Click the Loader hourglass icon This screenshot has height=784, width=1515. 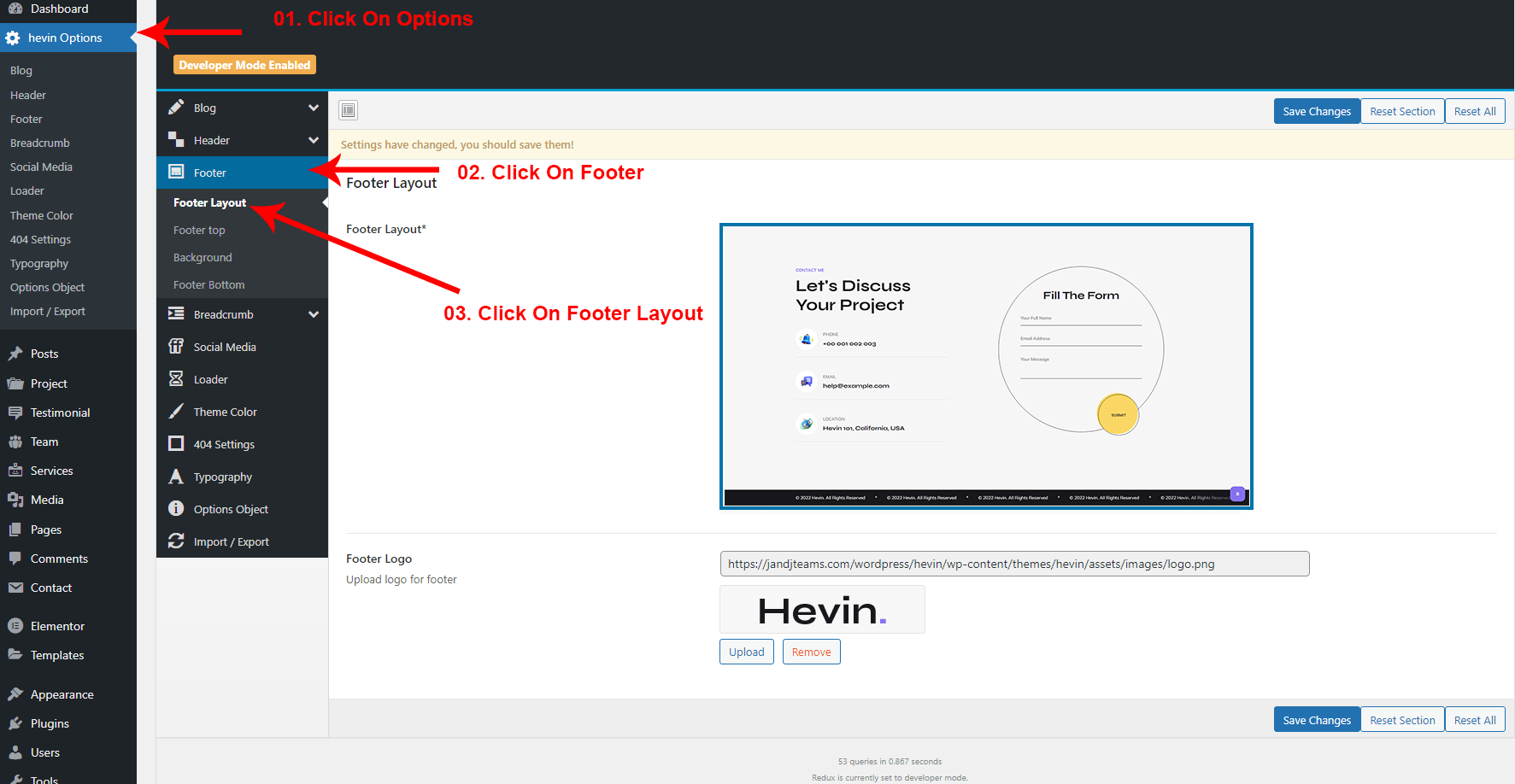(x=176, y=378)
